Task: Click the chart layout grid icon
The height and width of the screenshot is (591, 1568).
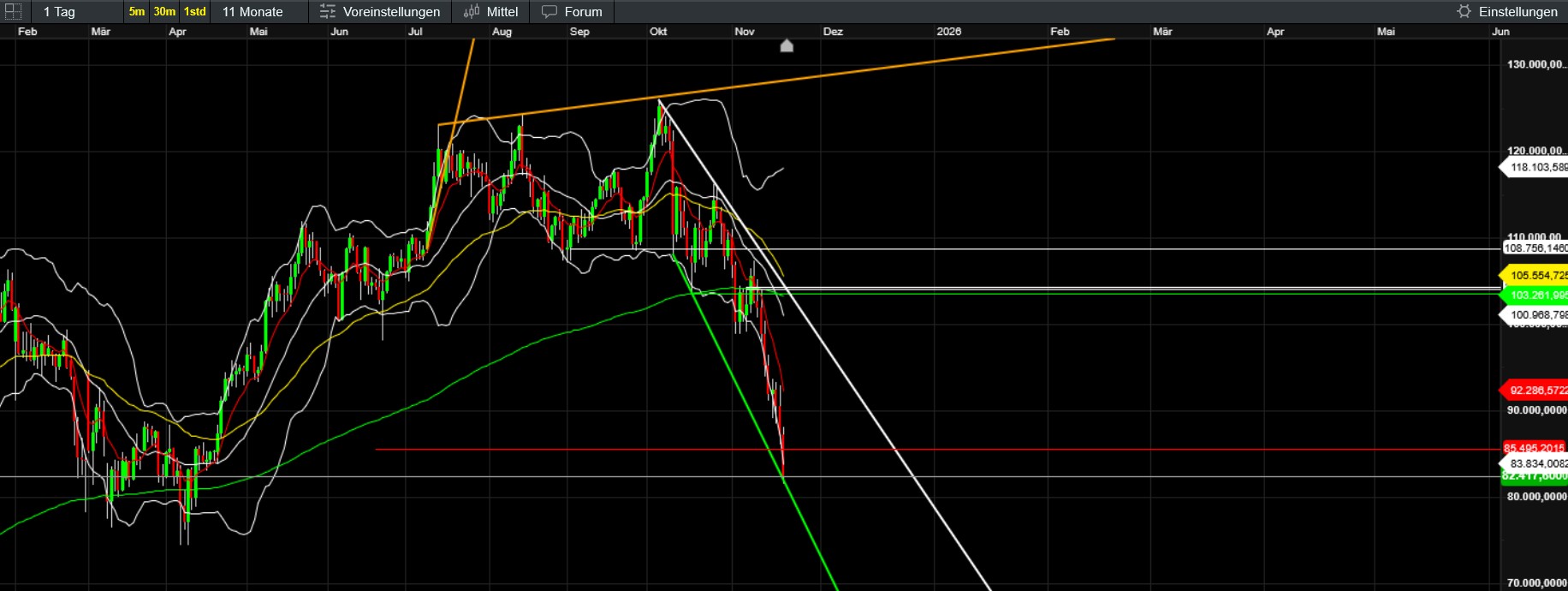Action: (14, 11)
